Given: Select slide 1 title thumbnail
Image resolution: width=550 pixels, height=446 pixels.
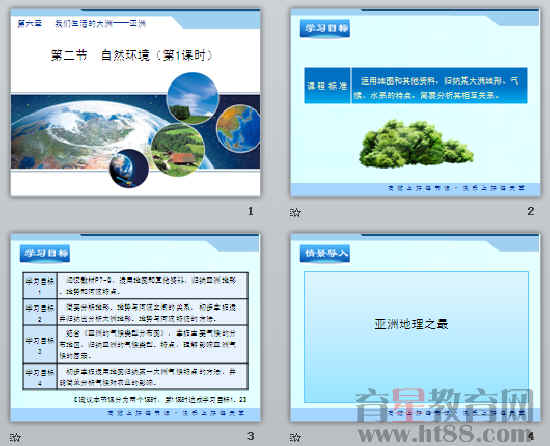Looking at the screenshot, I should tap(135, 102).
